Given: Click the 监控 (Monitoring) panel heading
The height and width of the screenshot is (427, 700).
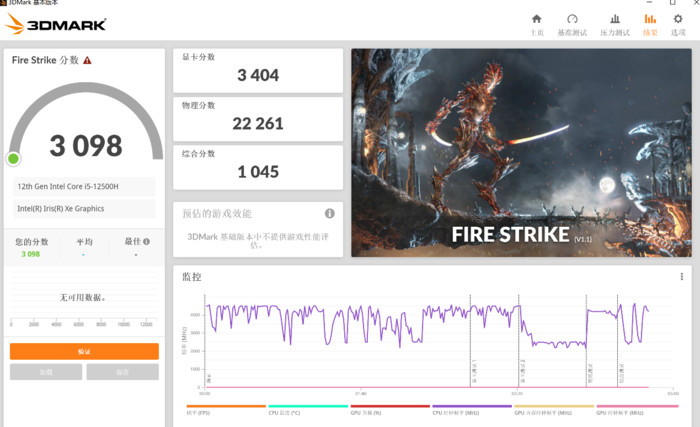Looking at the screenshot, I should (192, 277).
